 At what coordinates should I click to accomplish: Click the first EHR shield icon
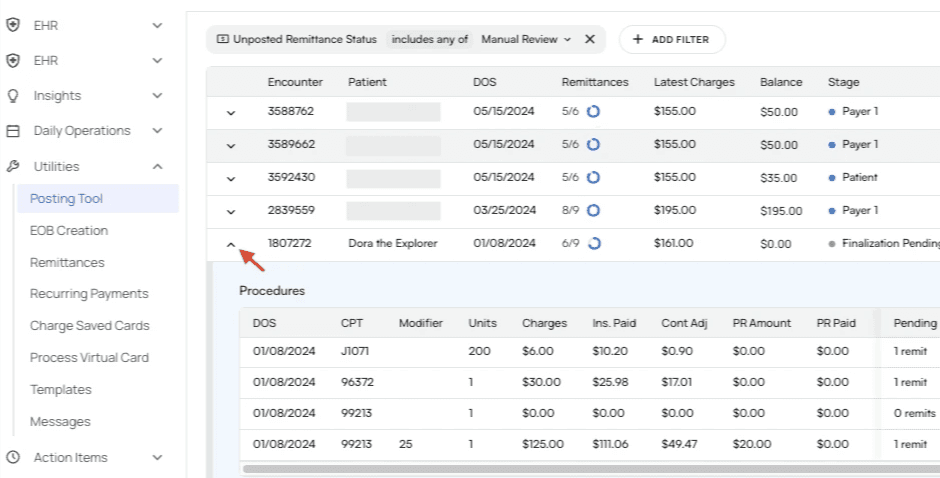coord(13,25)
